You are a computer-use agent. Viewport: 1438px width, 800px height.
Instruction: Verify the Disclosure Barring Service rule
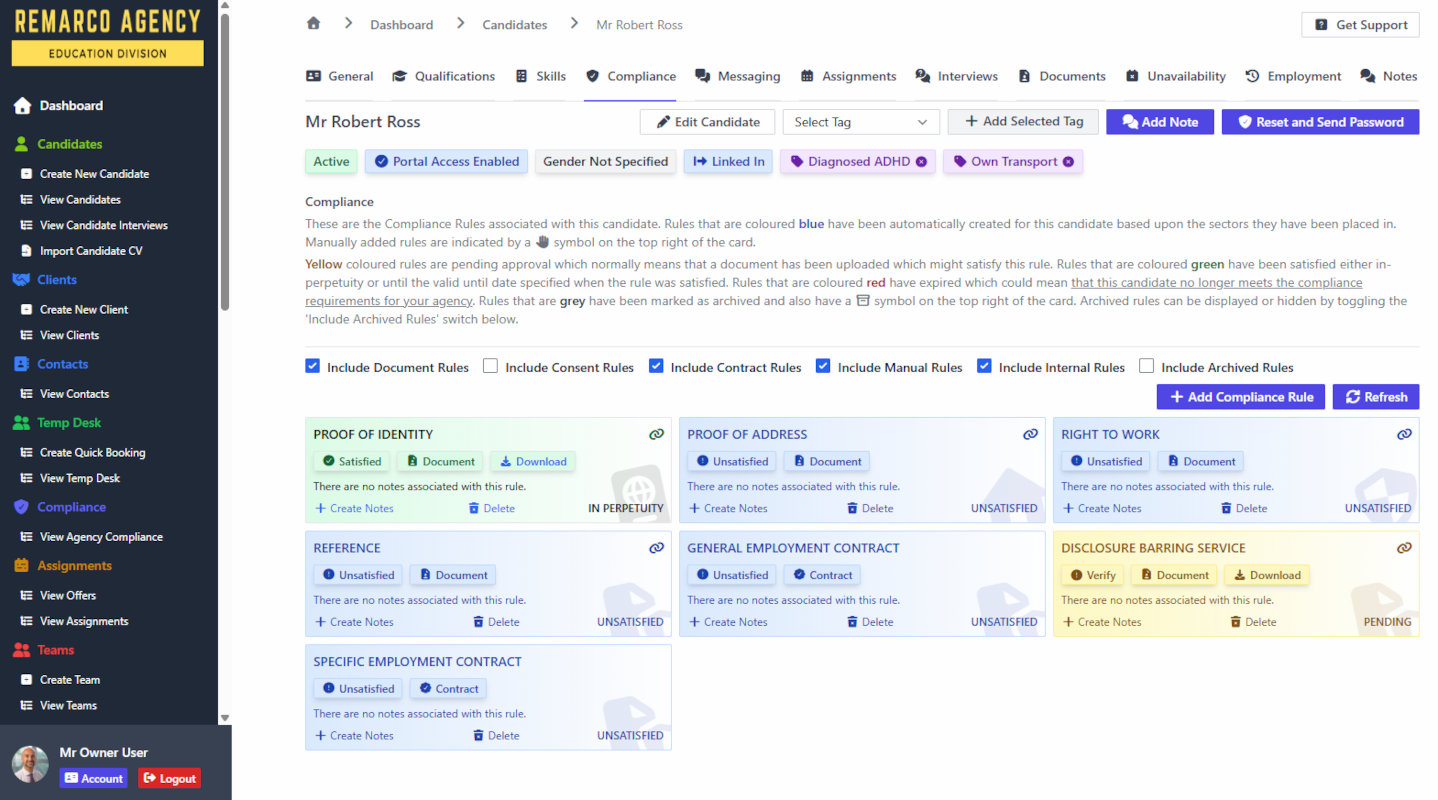[1092, 576]
